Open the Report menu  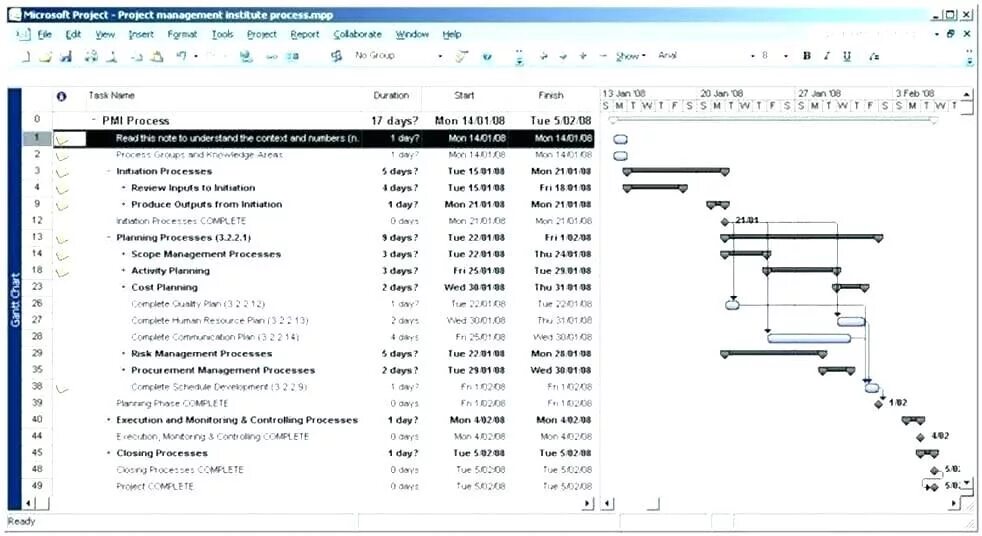(x=305, y=34)
